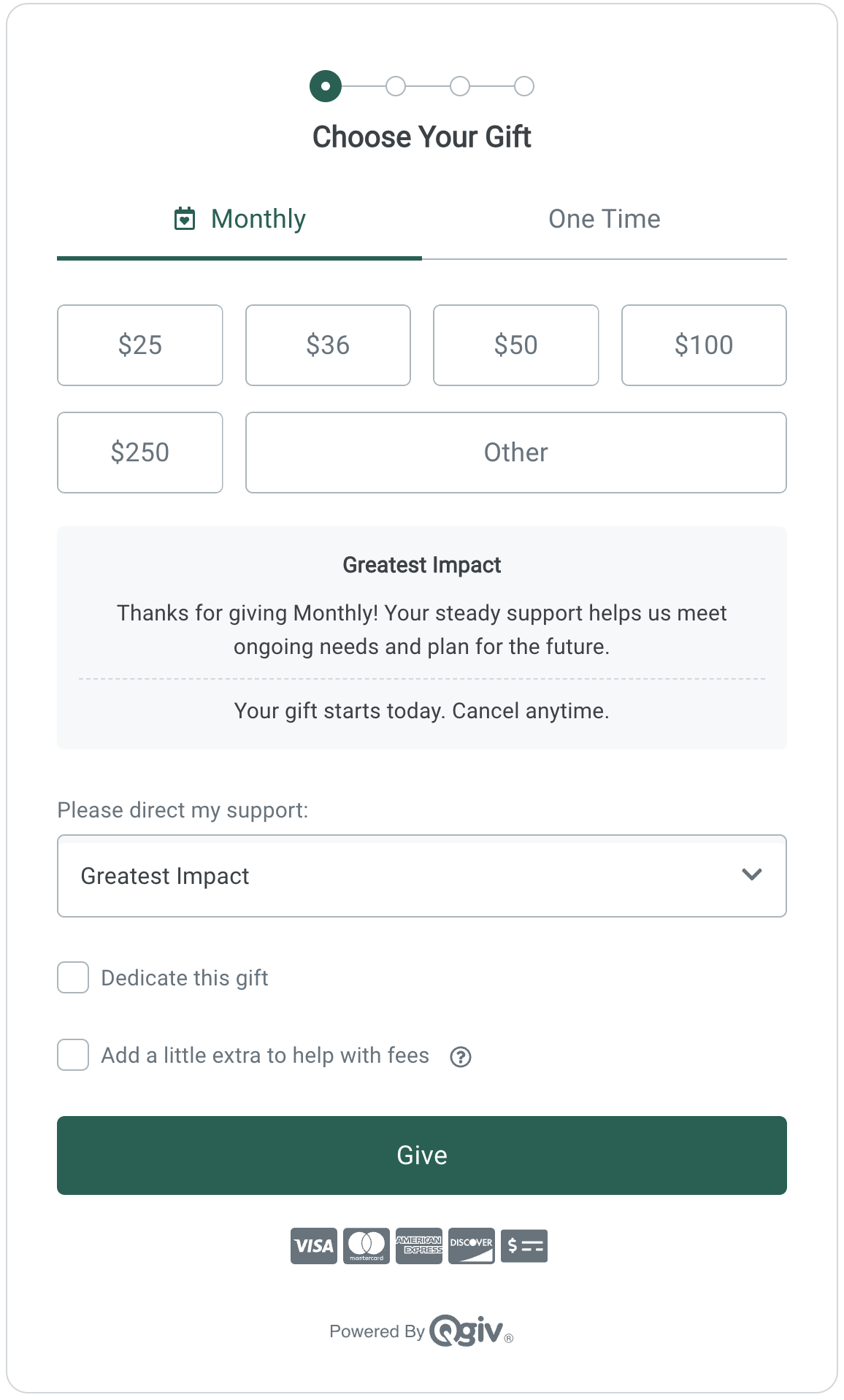The image size is (844, 1400).
Task: Switch to the One Time tab
Action: (x=605, y=219)
